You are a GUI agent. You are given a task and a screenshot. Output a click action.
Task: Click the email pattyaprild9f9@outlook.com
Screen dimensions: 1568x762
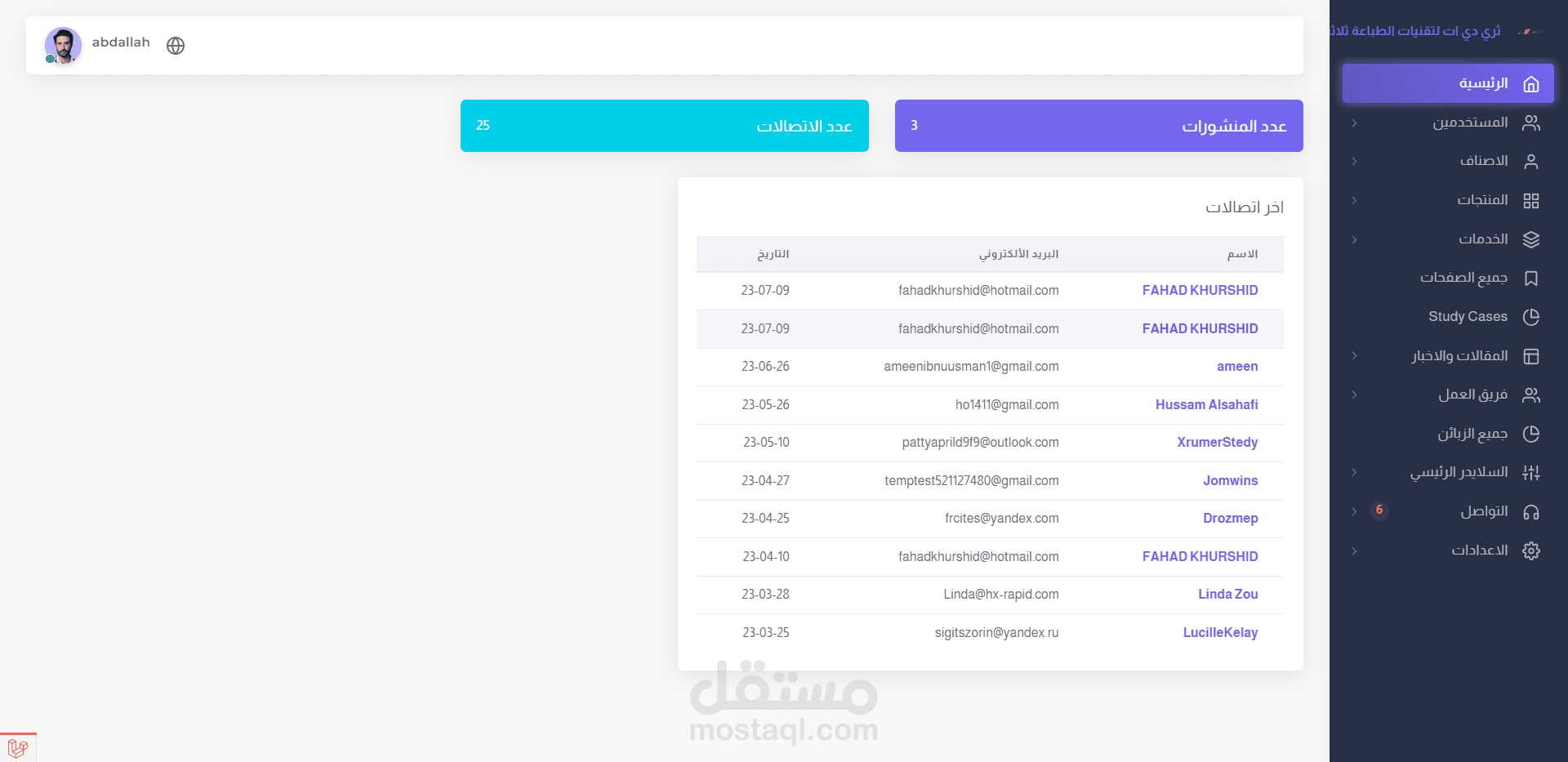coord(980,443)
